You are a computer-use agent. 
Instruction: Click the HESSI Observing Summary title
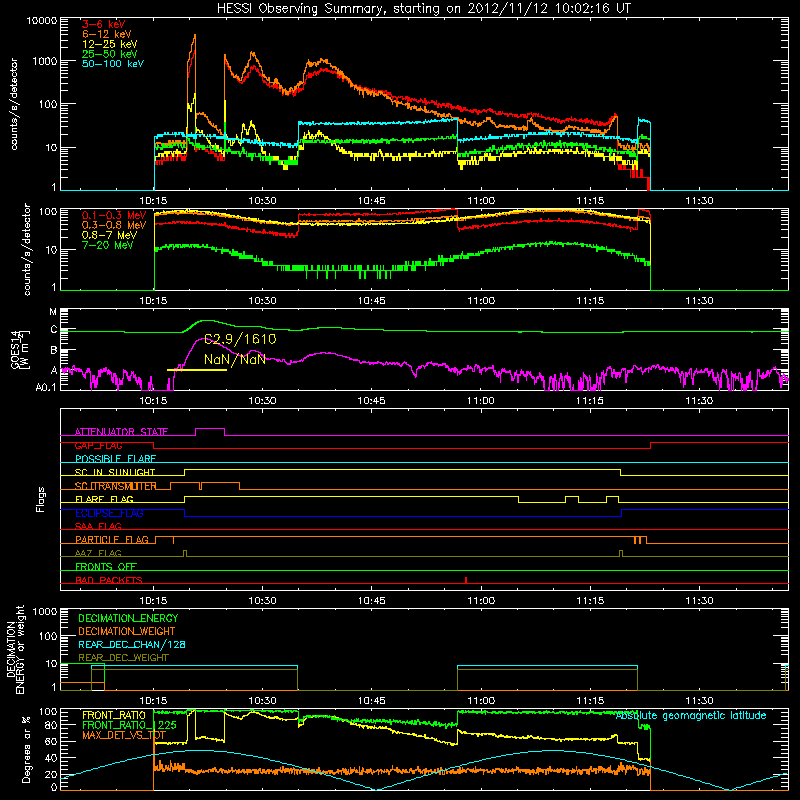click(424, 8)
